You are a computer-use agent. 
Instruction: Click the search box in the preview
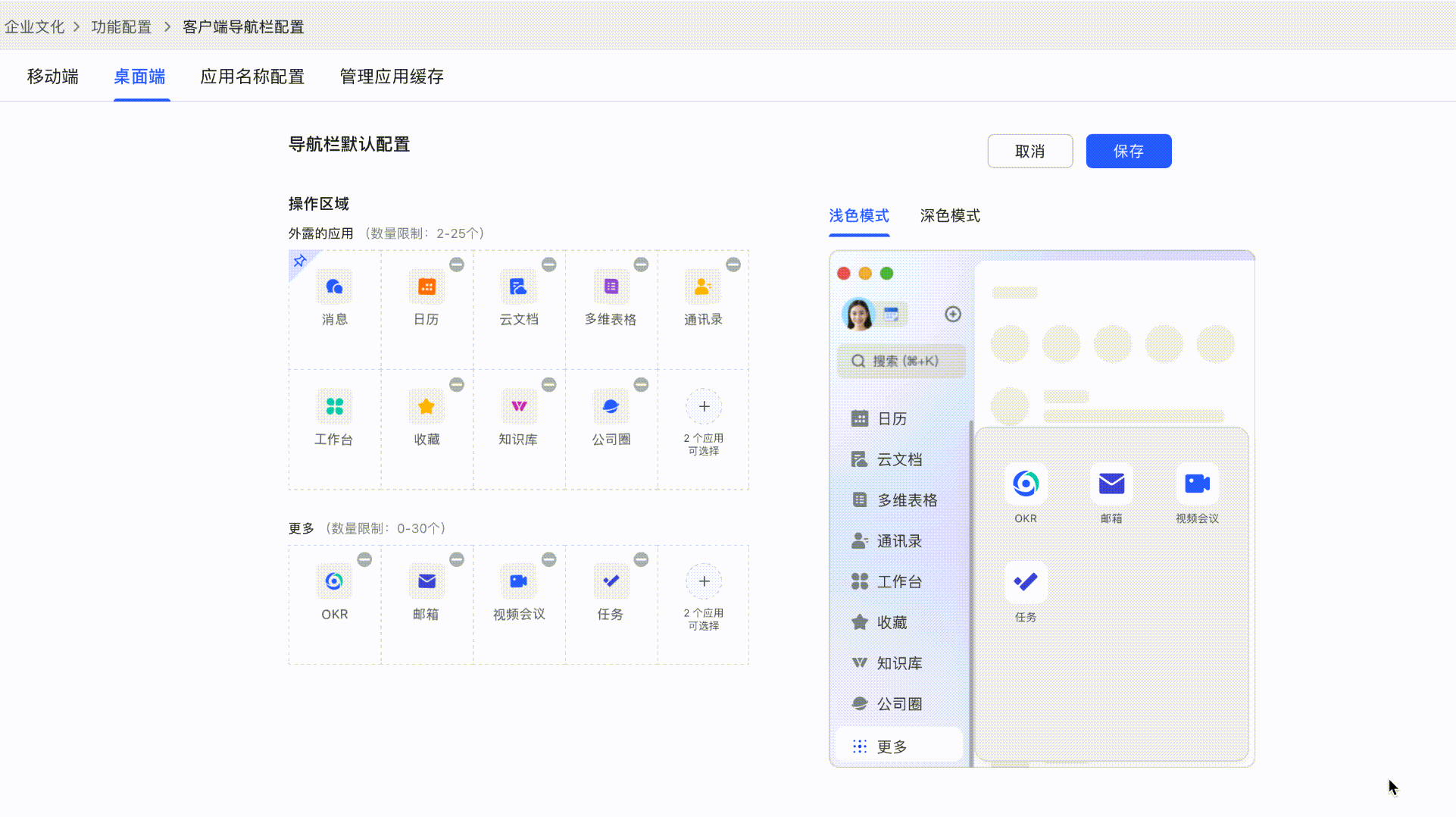click(901, 361)
